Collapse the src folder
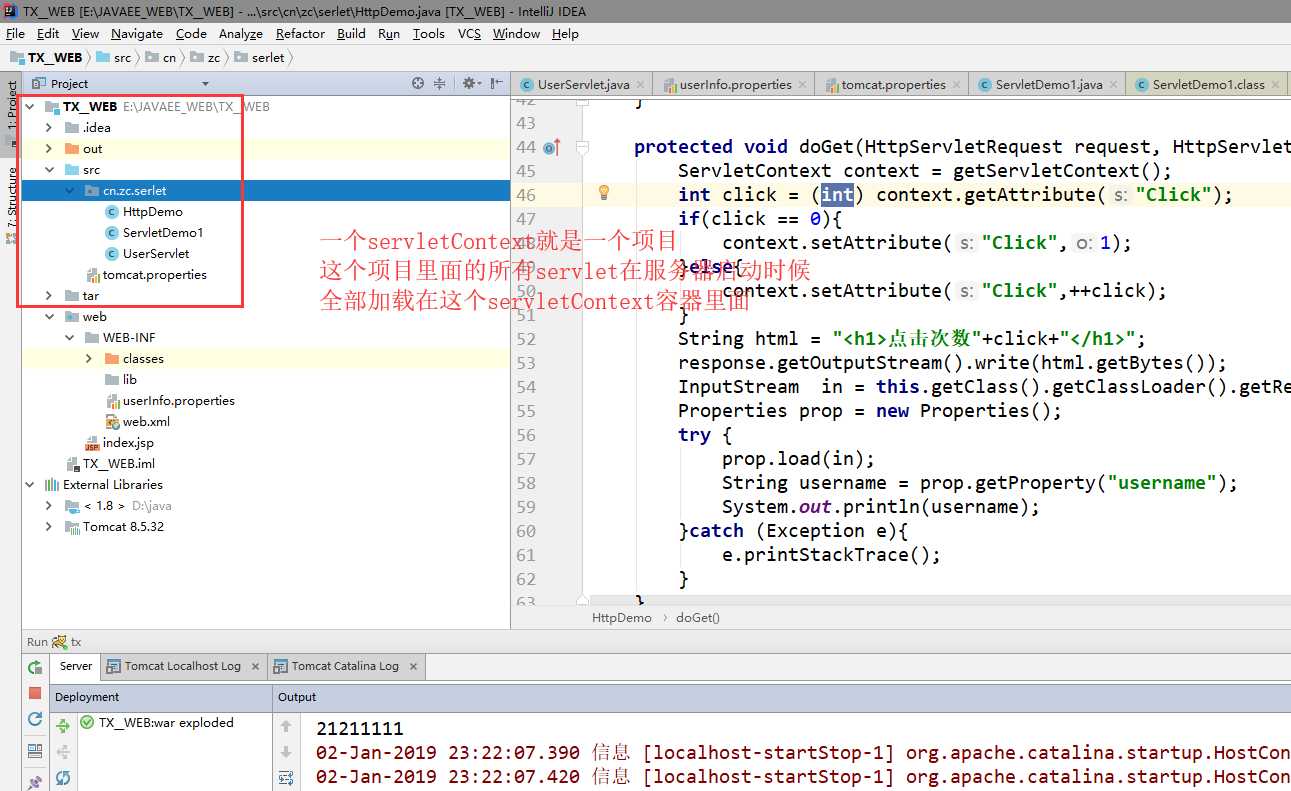The image size is (1291, 791). click(49, 170)
